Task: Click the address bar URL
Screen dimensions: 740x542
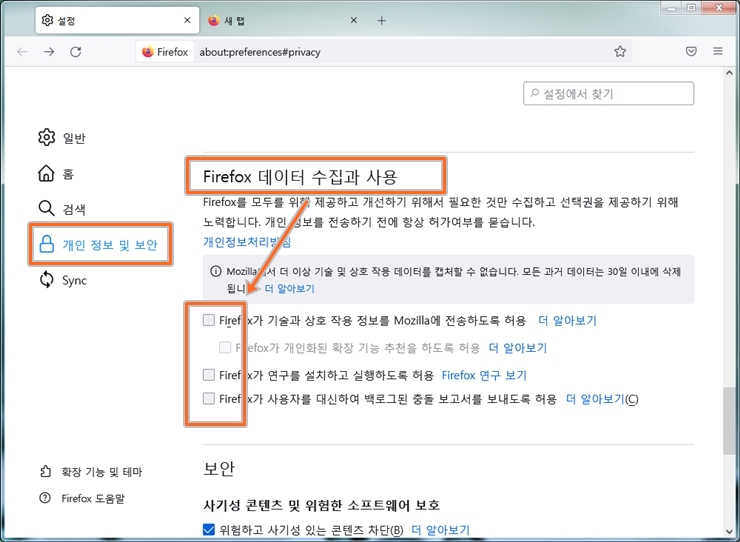Action: pos(260,52)
